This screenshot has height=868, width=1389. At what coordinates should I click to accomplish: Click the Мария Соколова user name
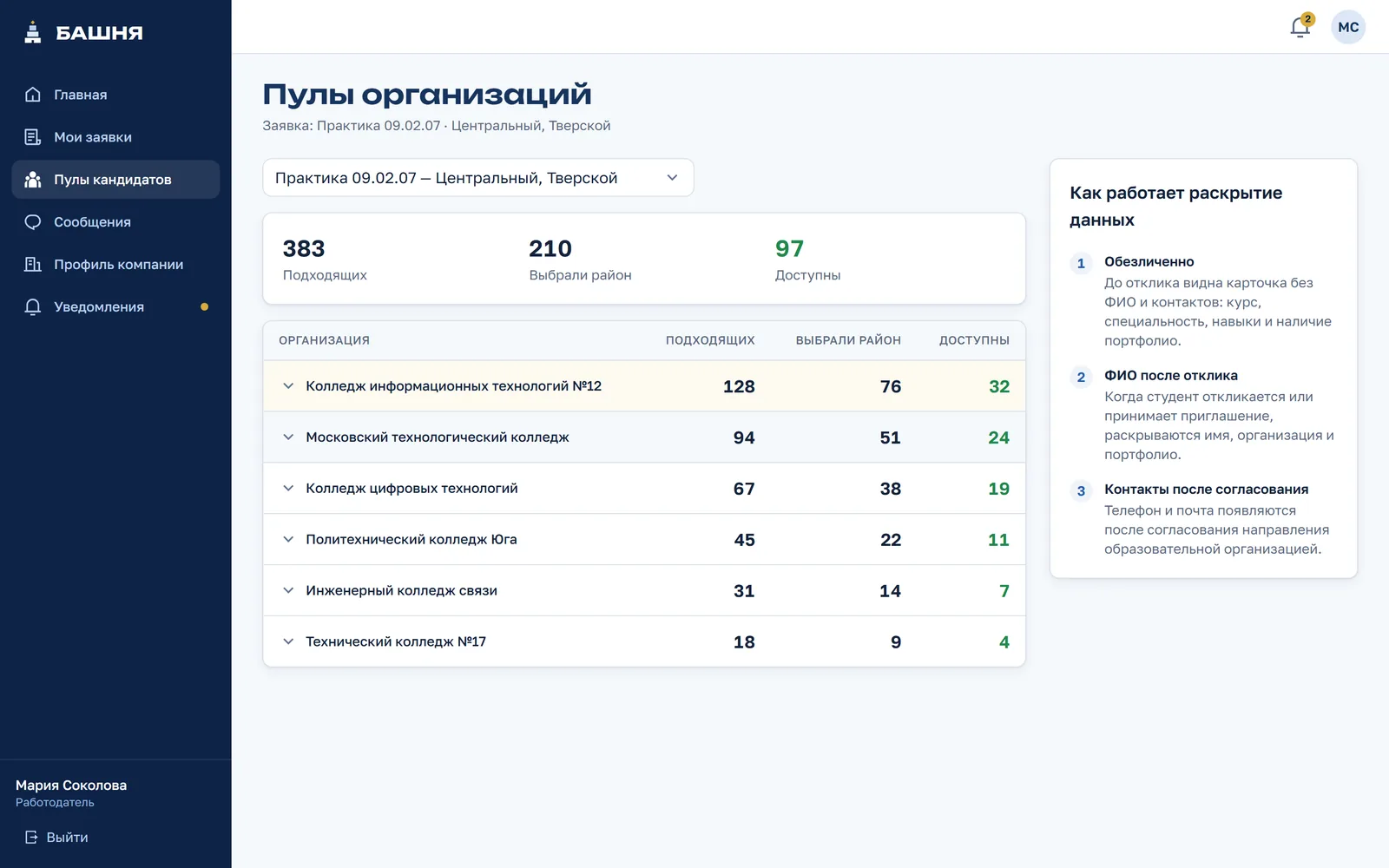pyautogui.click(x=71, y=786)
